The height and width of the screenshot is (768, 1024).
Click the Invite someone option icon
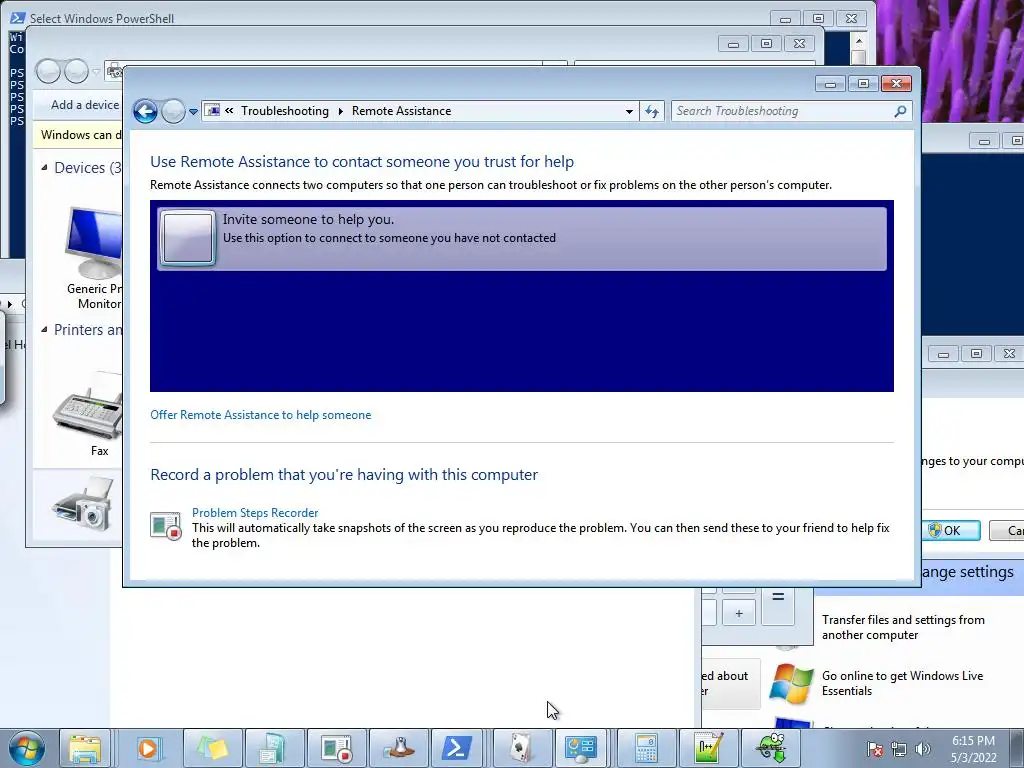tap(187, 238)
